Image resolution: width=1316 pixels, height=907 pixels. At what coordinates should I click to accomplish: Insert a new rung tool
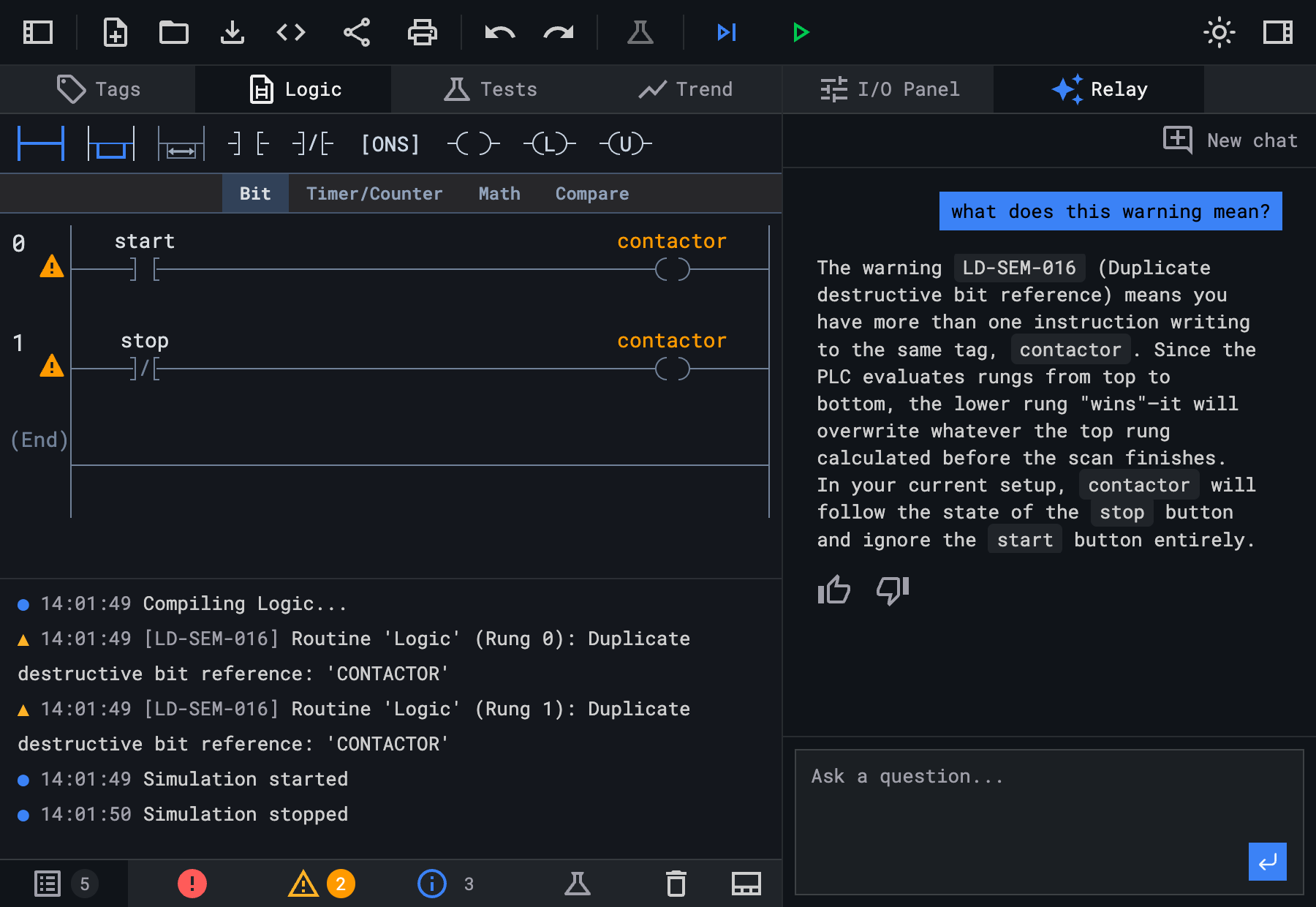(41, 143)
